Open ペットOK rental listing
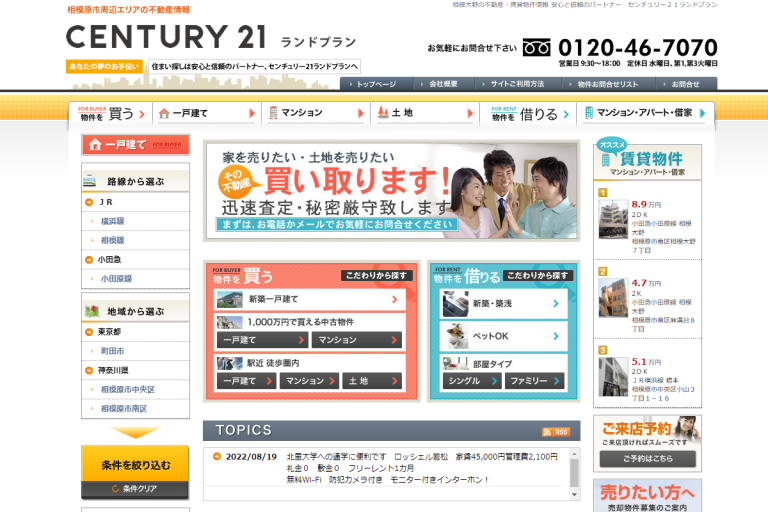 [504, 336]
